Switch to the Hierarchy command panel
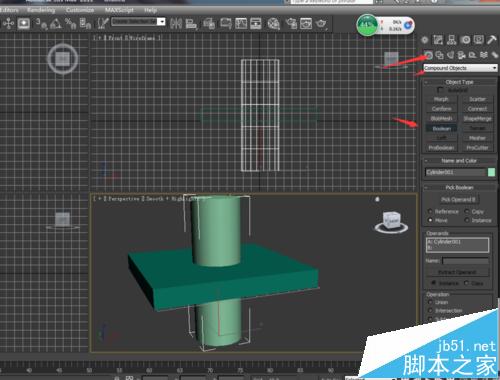This screenshot has height=380, width=500. coord(452,40)
